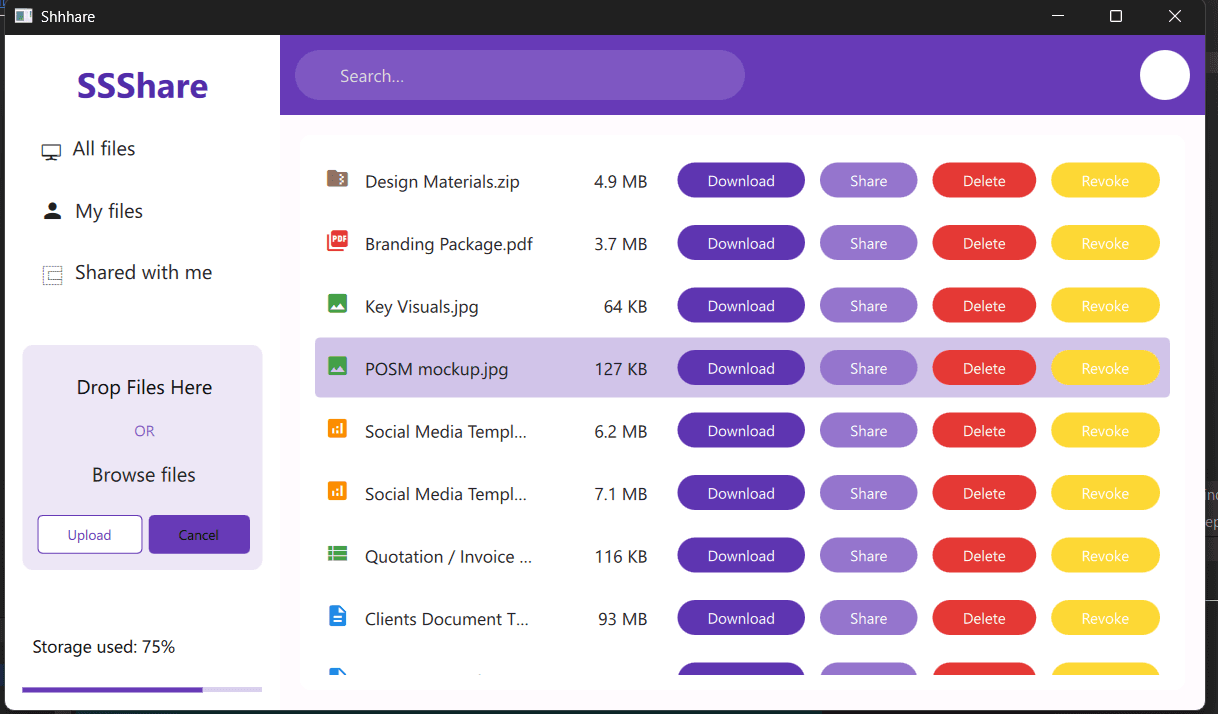Open the round user profile avatar

1164,75
